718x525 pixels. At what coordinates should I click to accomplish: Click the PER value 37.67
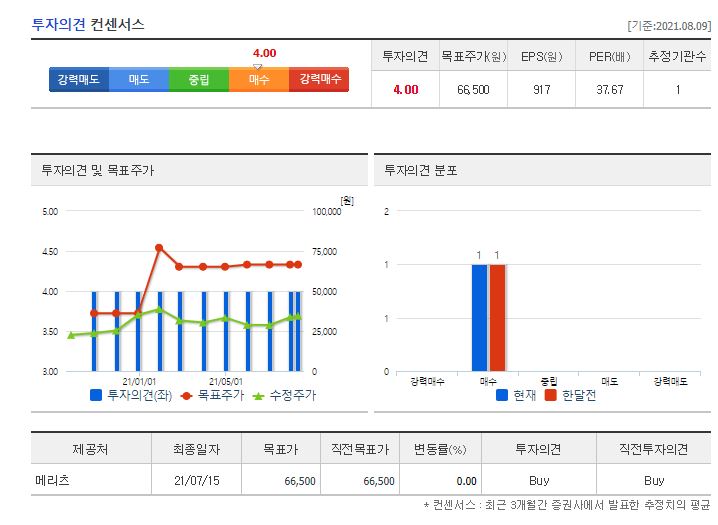tap(609, 90)
